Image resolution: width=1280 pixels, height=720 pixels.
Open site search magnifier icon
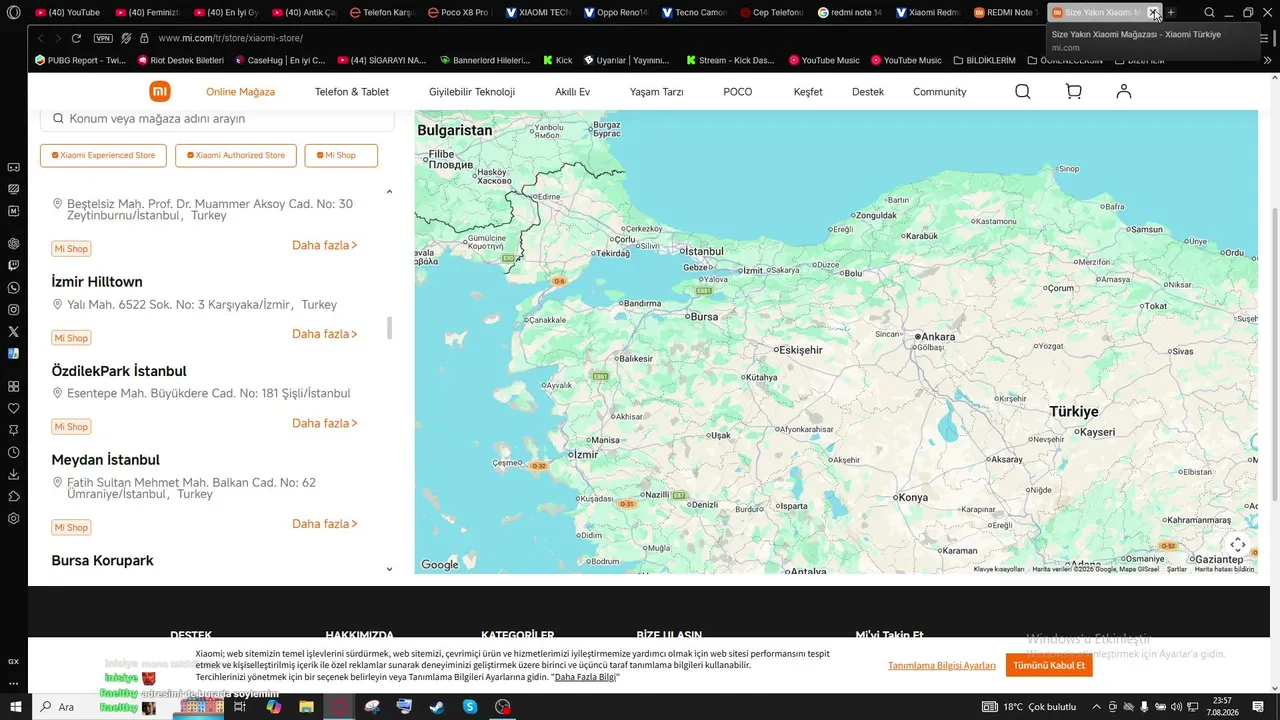tap(1022, 92)
